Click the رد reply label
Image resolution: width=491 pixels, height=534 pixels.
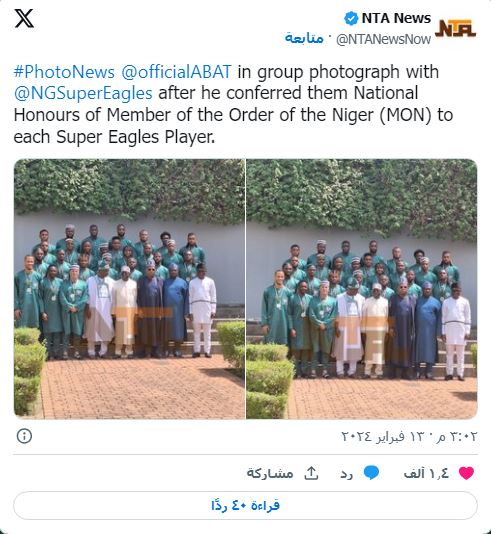coord(346,474)
